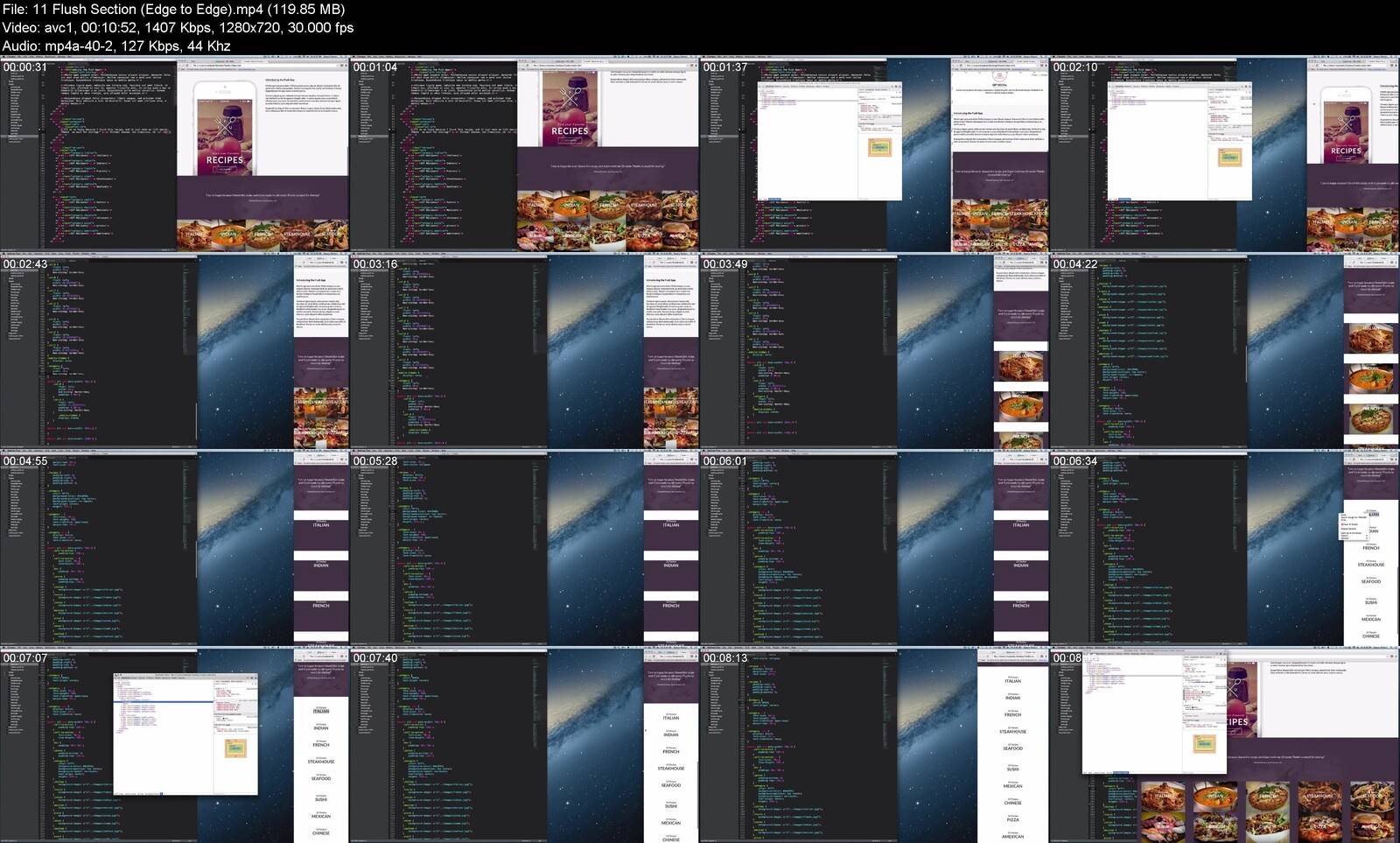Click the 'Video: avc1, 00:10:52' info line
The image size is (1400, 843).
(178, 28)
